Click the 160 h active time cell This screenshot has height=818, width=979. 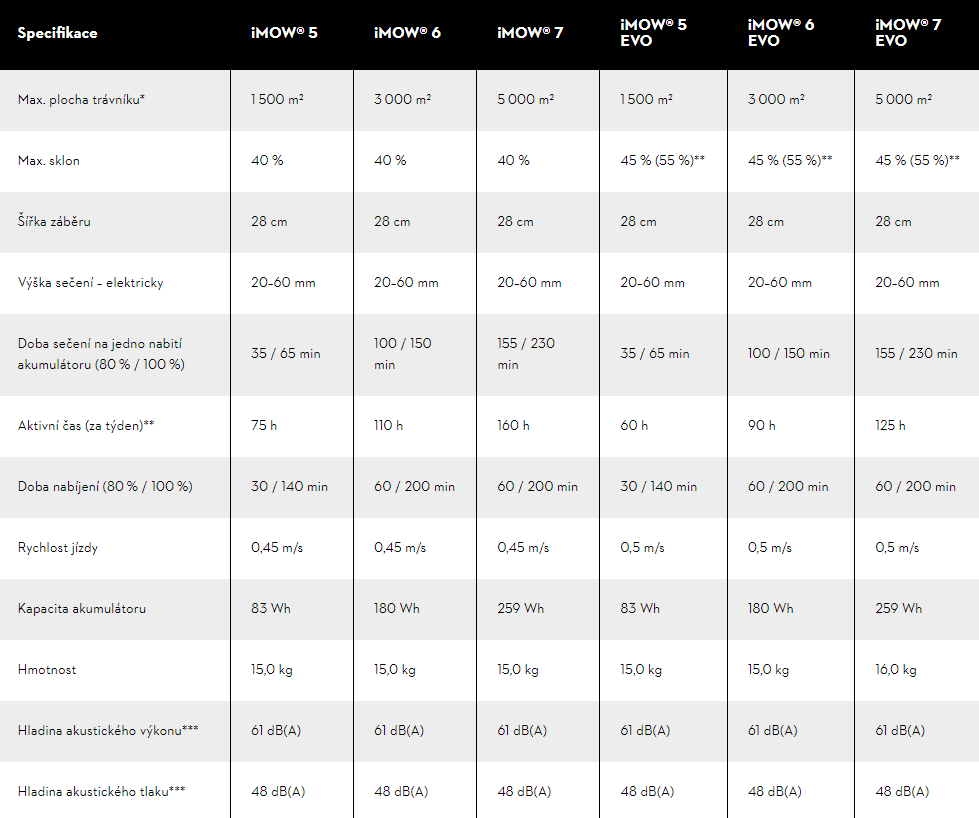tap(513, 425)
